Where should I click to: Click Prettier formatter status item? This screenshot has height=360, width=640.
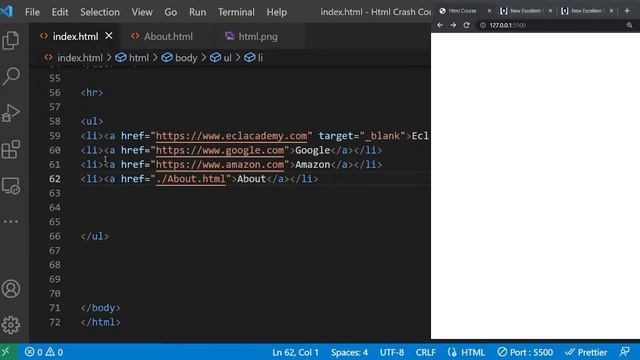586,352
